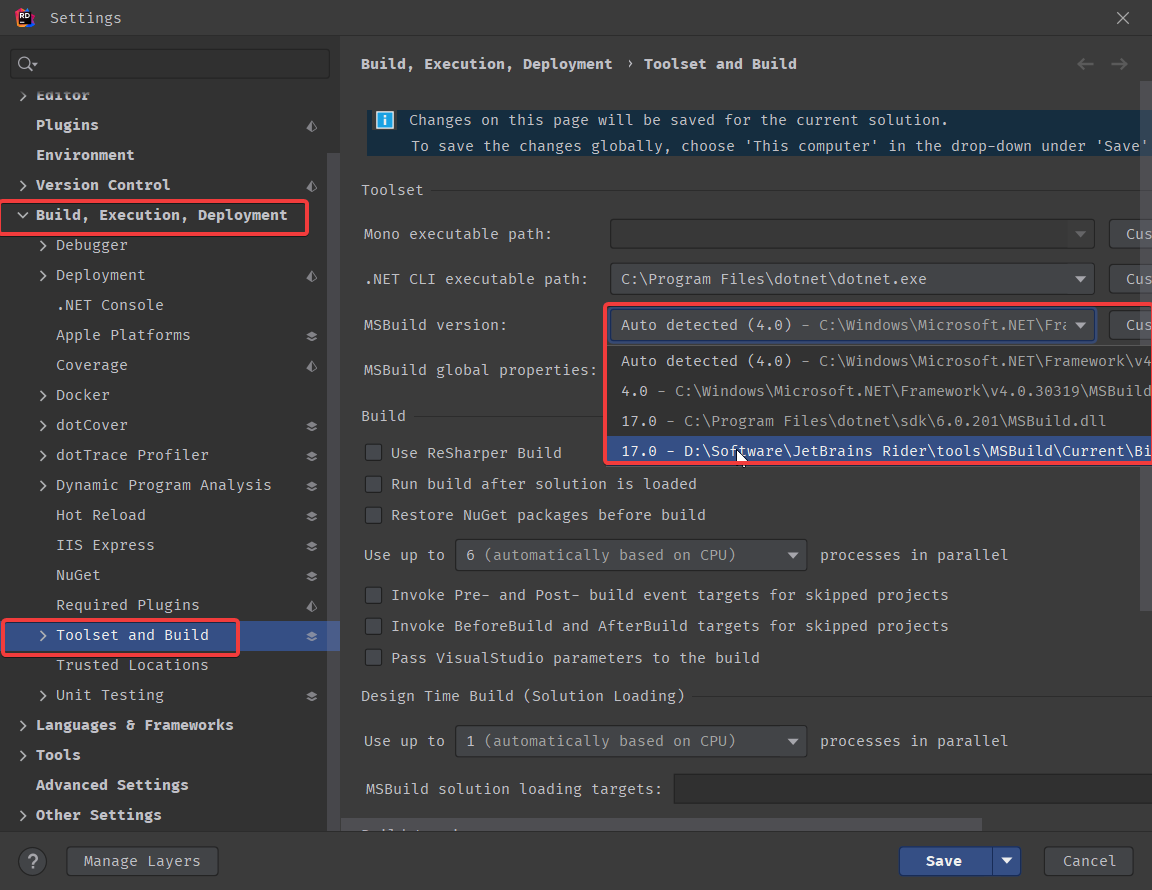Open the .NET CLI executable path dropdown

pos(1080,280)
